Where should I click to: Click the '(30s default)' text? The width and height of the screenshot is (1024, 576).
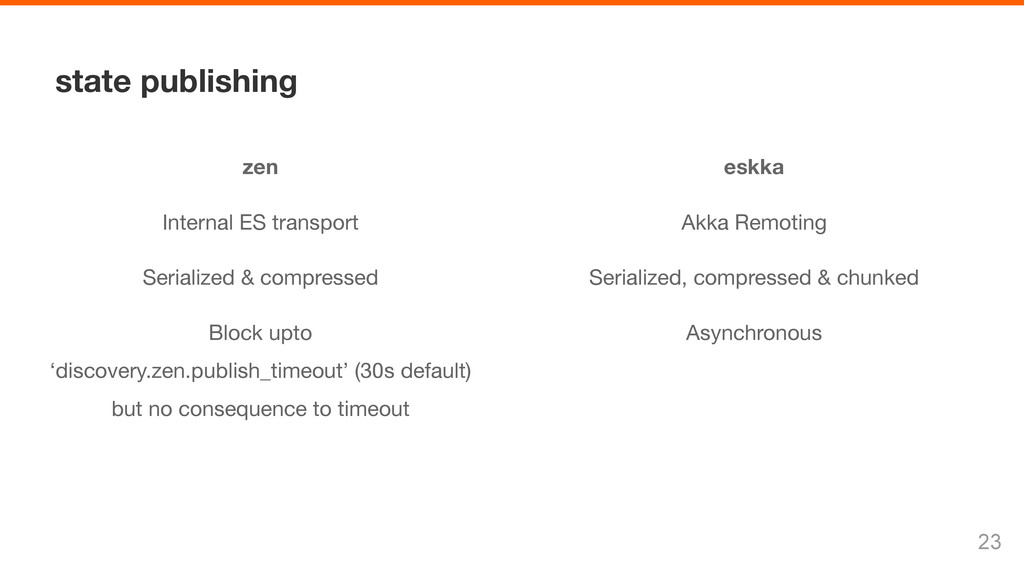[x=413, y=371]
